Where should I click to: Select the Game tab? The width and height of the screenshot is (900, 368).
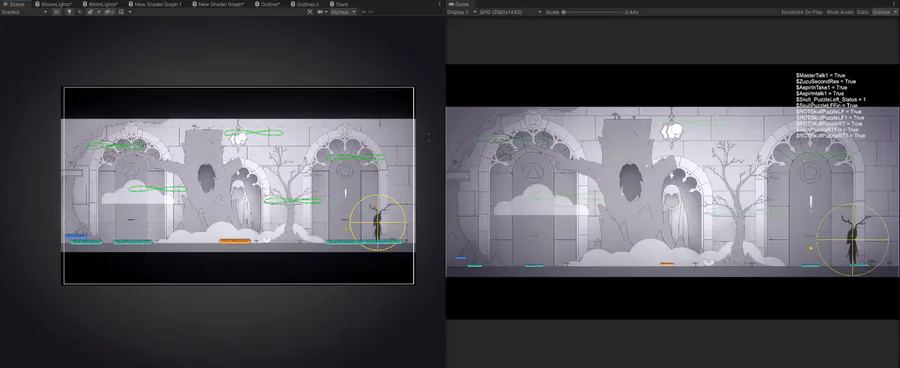pos(458,4)
